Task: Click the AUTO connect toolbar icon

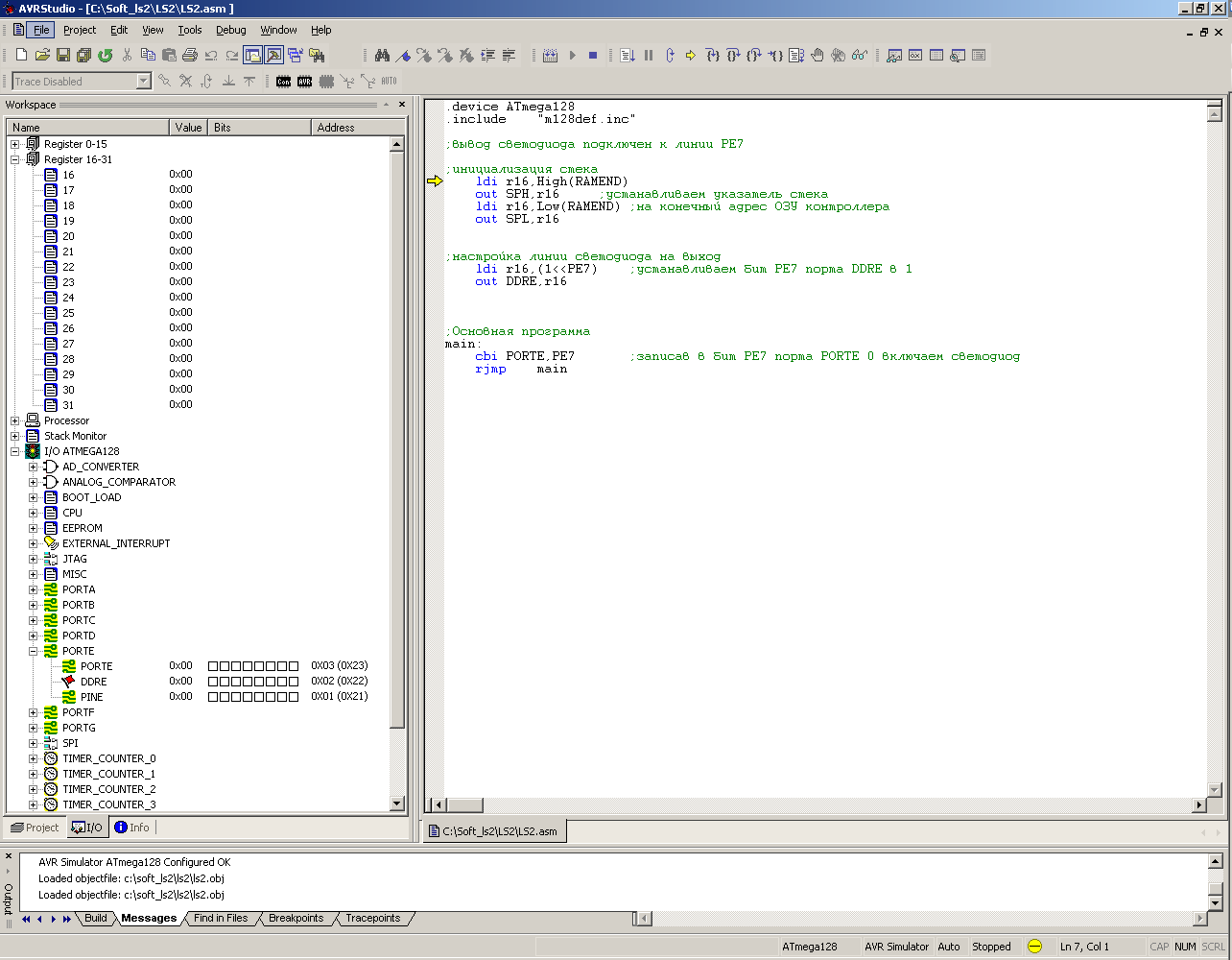Action: pos(389,81)
